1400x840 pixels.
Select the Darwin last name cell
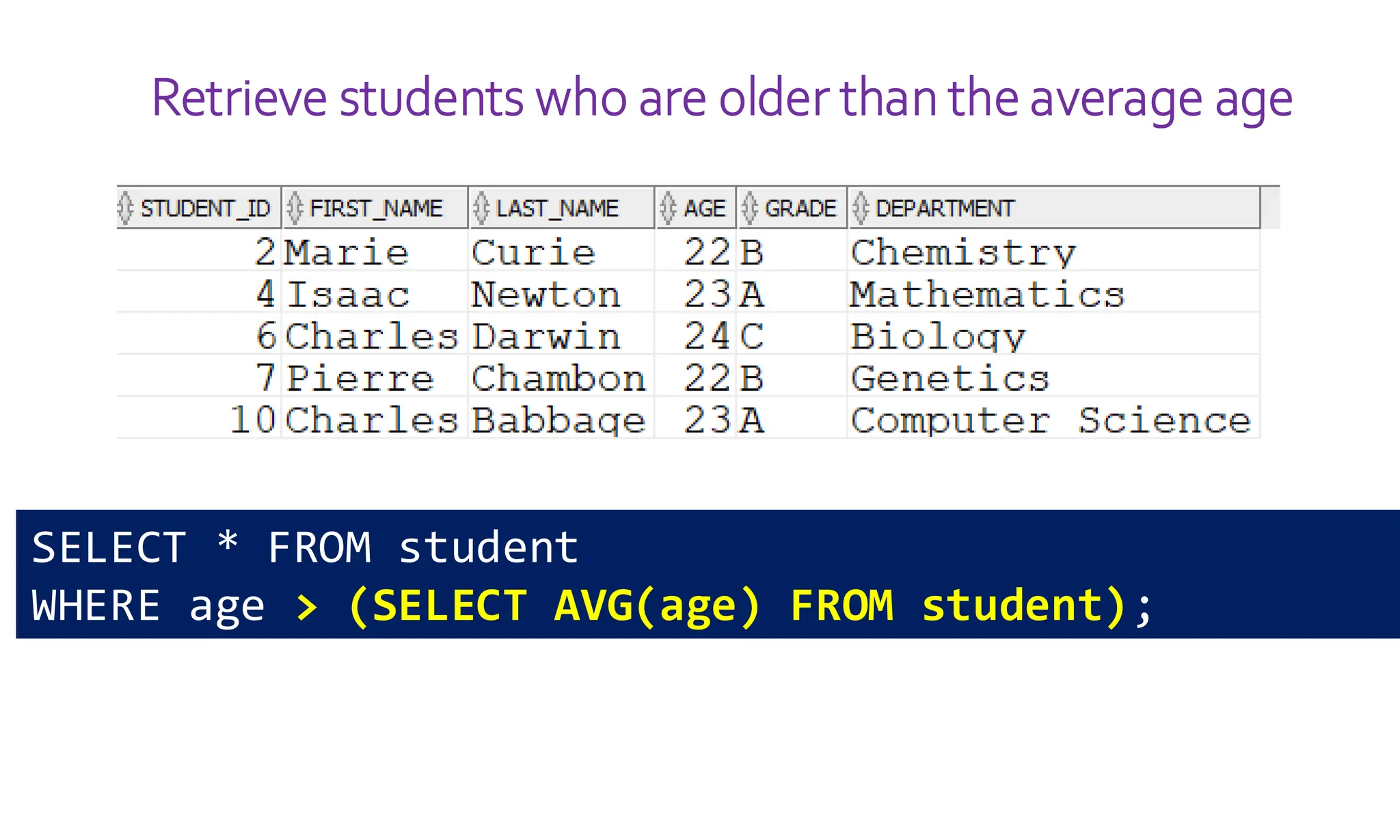[546, 336]
